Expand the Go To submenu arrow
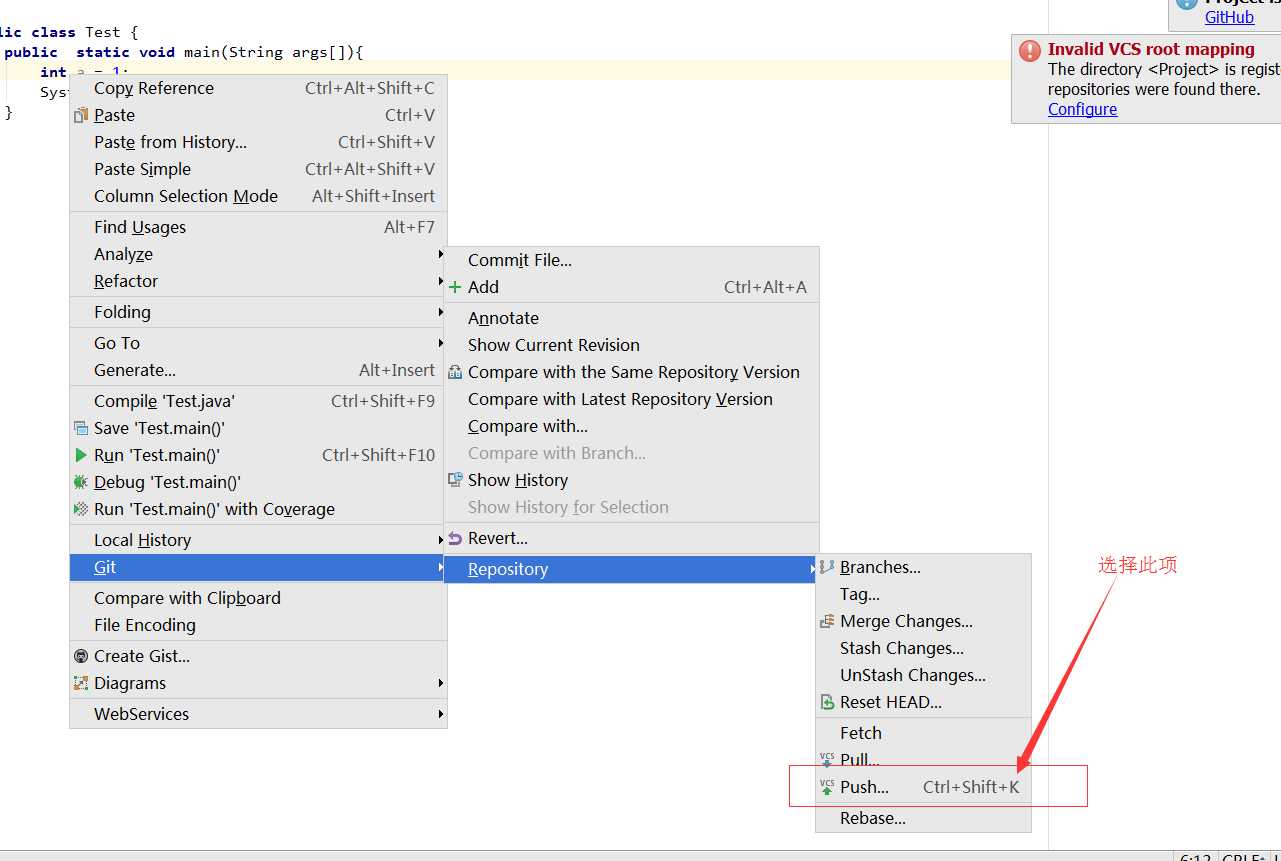This screenshot has width=1281, height=861. (440, 343)
